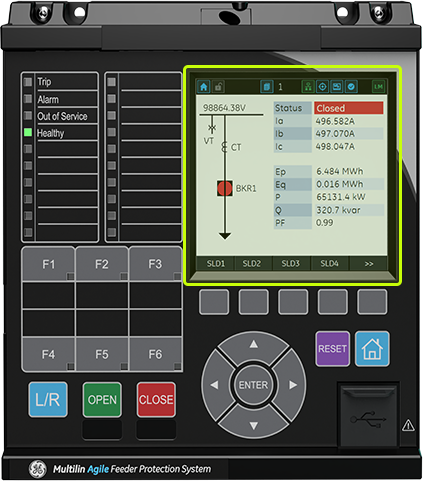Push the softkey beneath the >> label
Image resolution: width=423 pixels, height=481 pixels.
click(372, 302)
